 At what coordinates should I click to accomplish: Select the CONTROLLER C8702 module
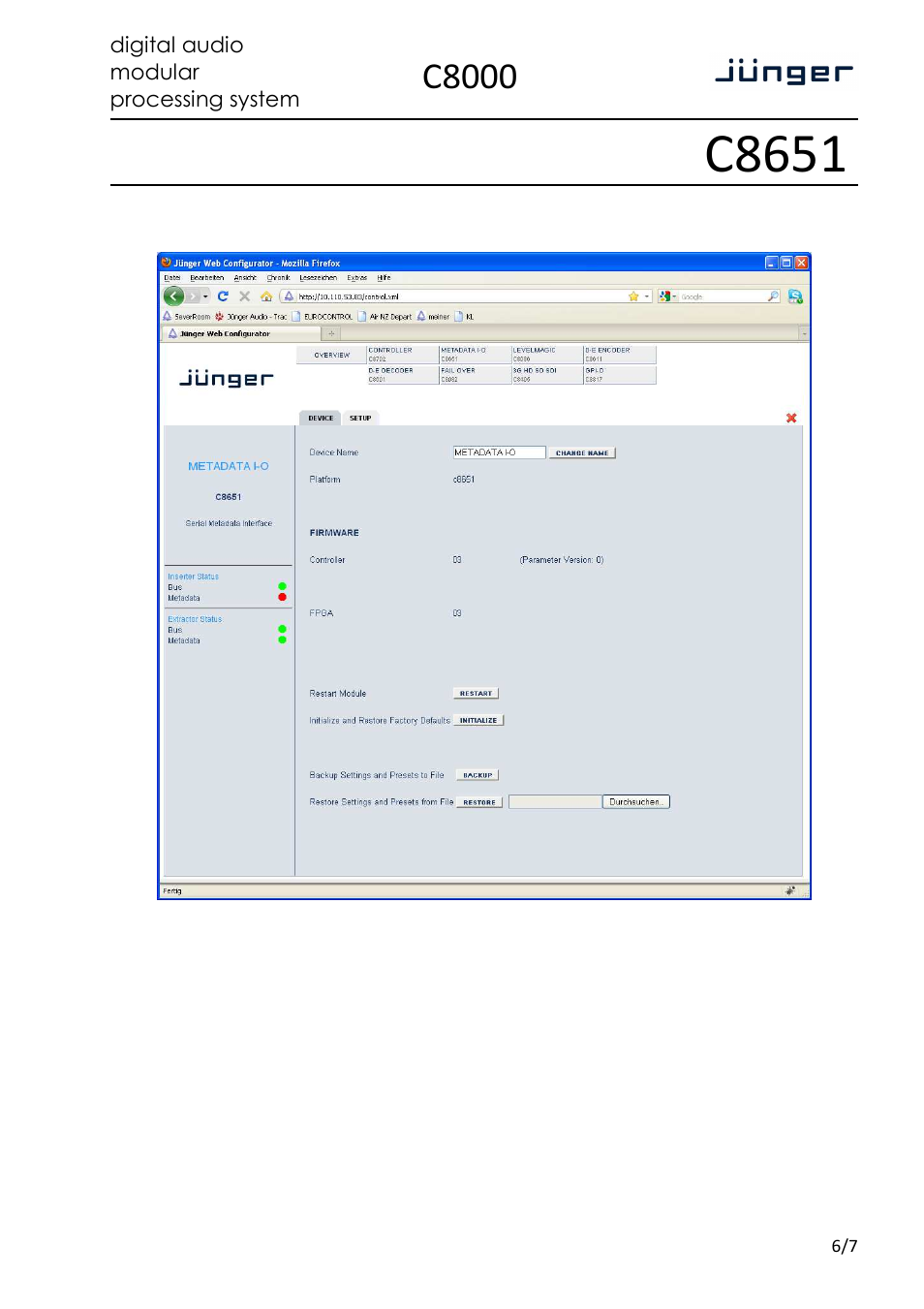(402, 355)
